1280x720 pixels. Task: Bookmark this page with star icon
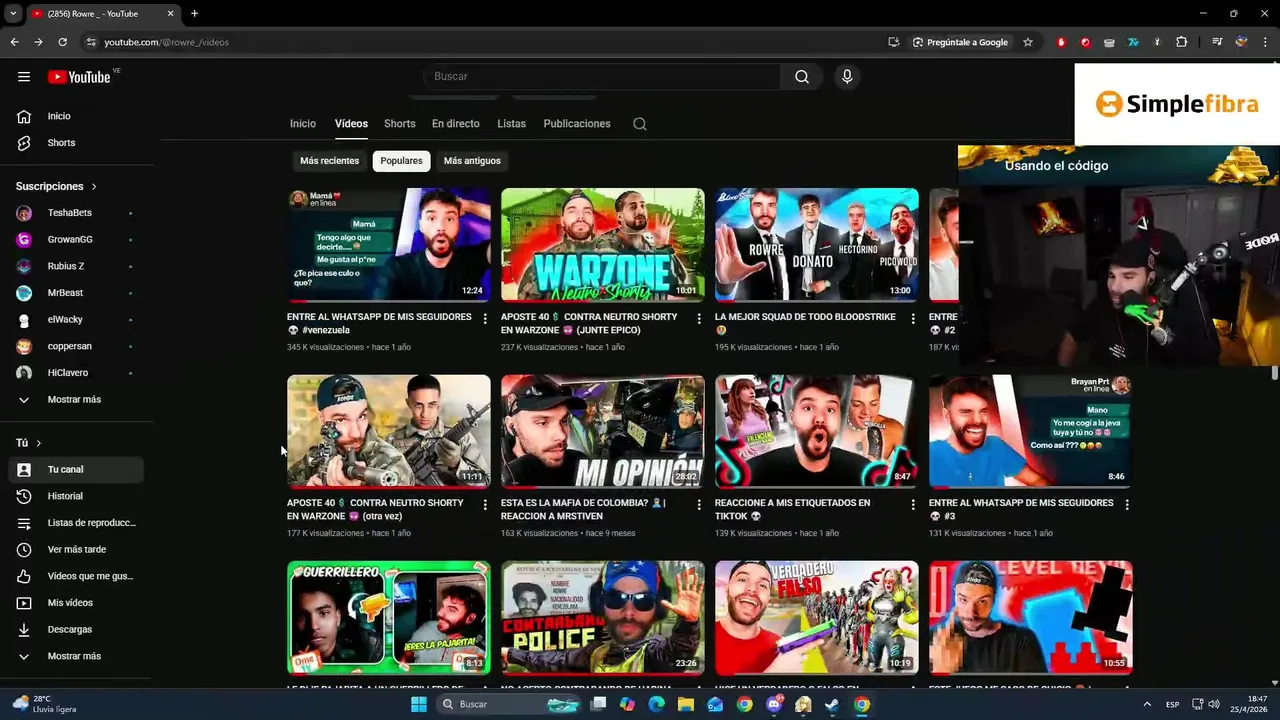[1027, 42]
